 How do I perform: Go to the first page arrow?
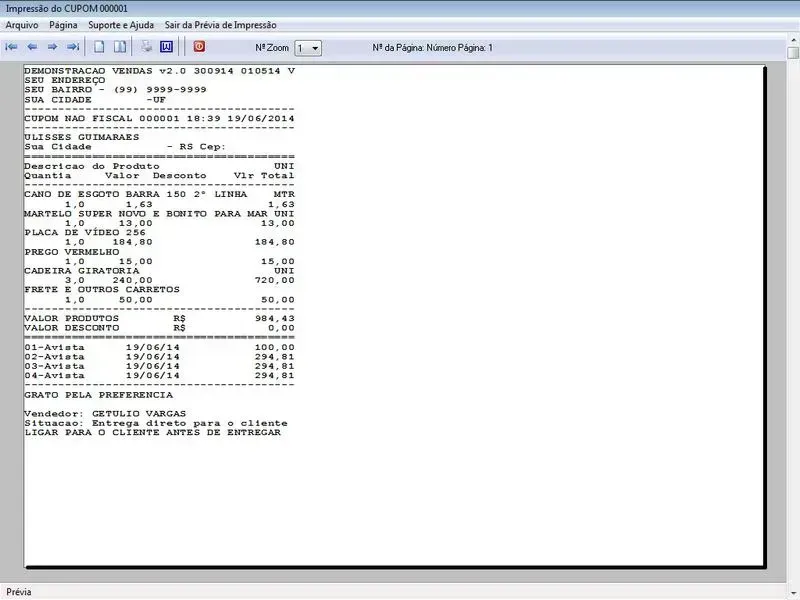point(12,47)
